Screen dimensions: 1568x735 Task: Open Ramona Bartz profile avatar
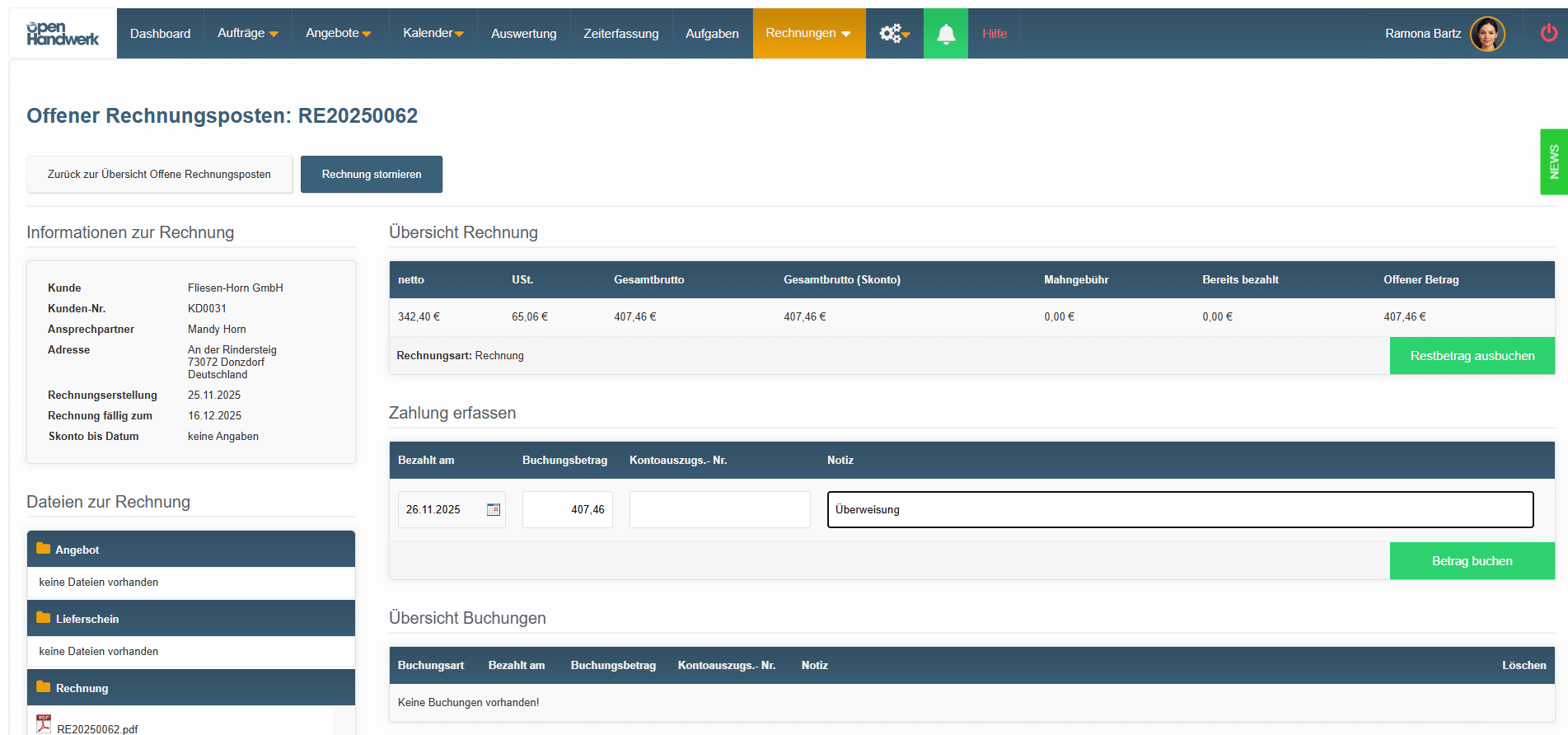(1487, 34)
